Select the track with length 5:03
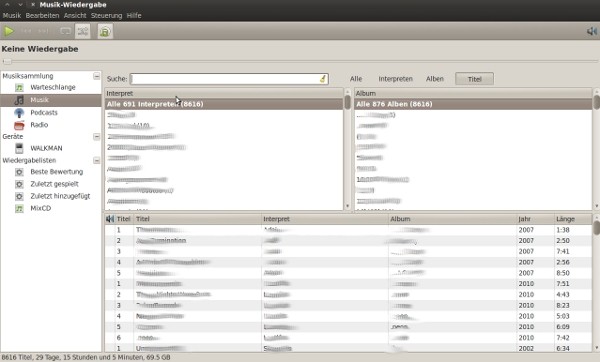The width and height of the screenshot is (600, 362). (348, 316)
